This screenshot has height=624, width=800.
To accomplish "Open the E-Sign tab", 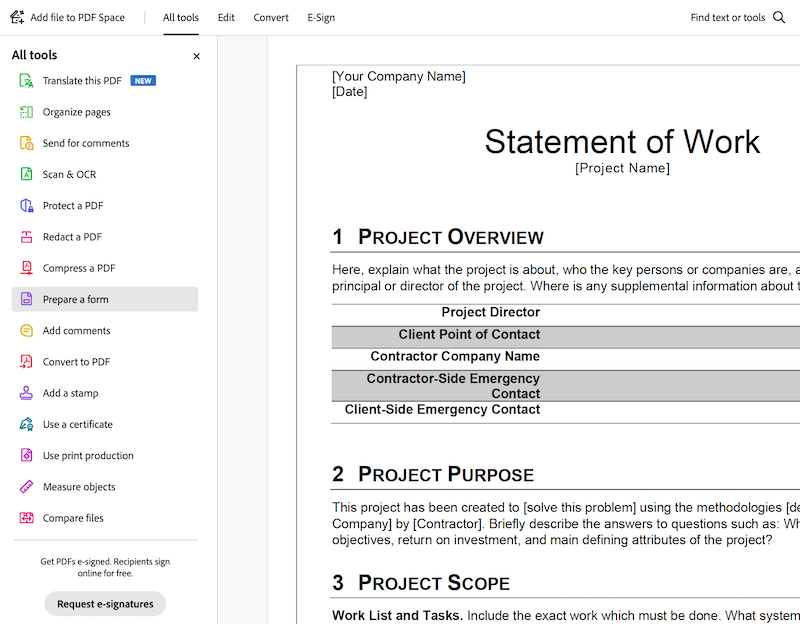I will coord(321,17).
